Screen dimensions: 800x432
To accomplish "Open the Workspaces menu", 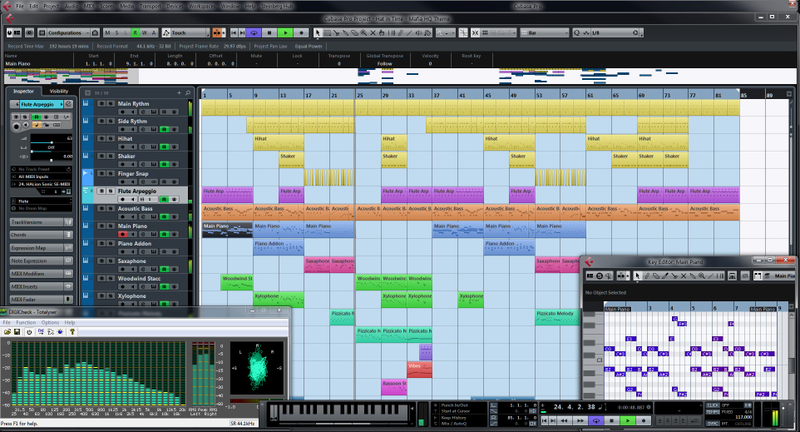I will 202,6.
